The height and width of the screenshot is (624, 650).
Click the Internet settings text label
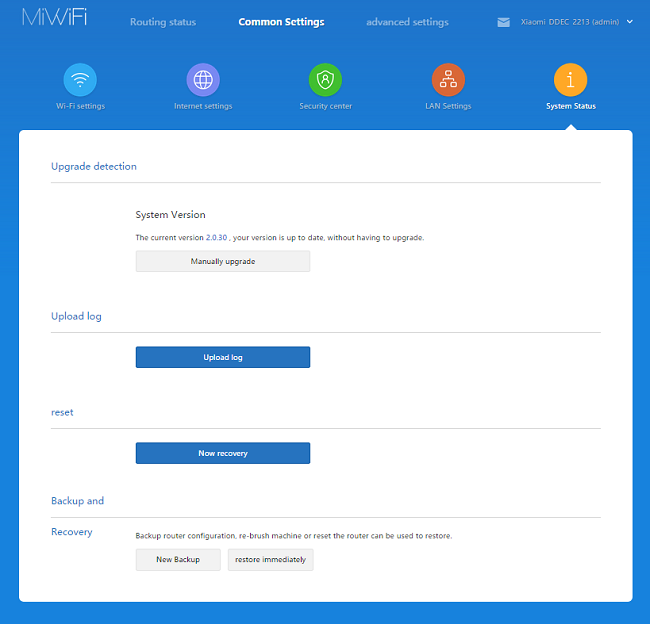(x=203, y=106)
